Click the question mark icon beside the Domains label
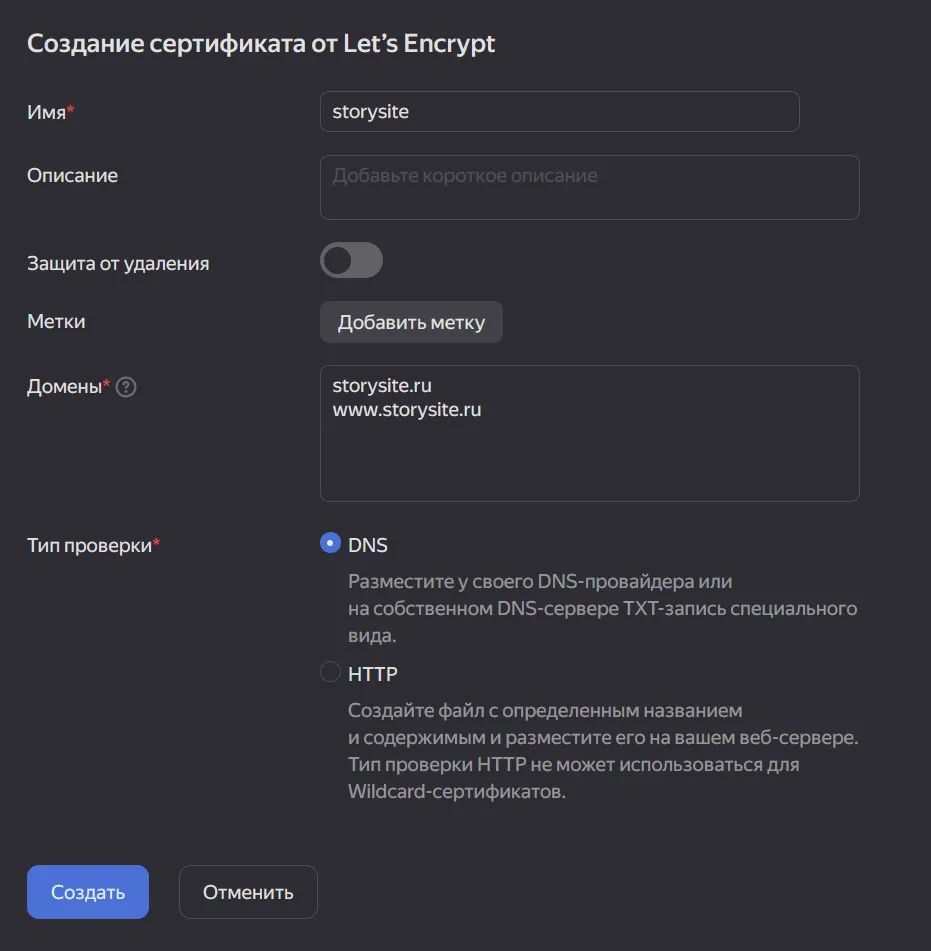The image size is (931, 951). (x=126, y=387)
